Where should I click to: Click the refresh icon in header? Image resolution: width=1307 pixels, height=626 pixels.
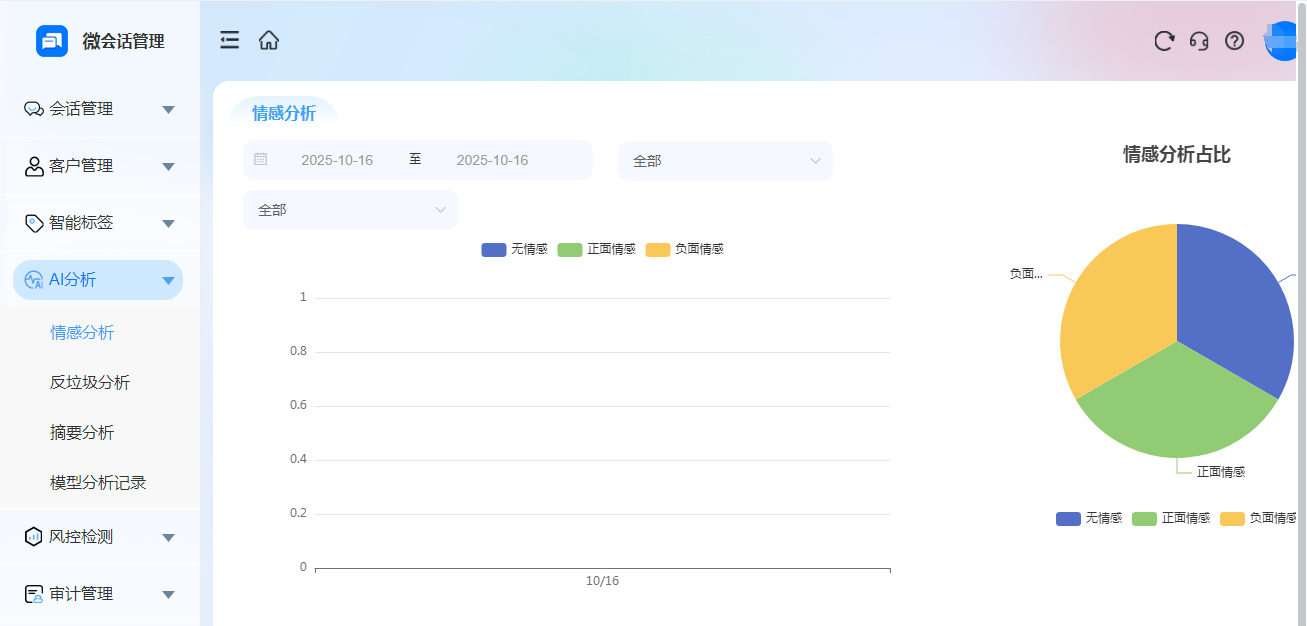(1164, 41)
